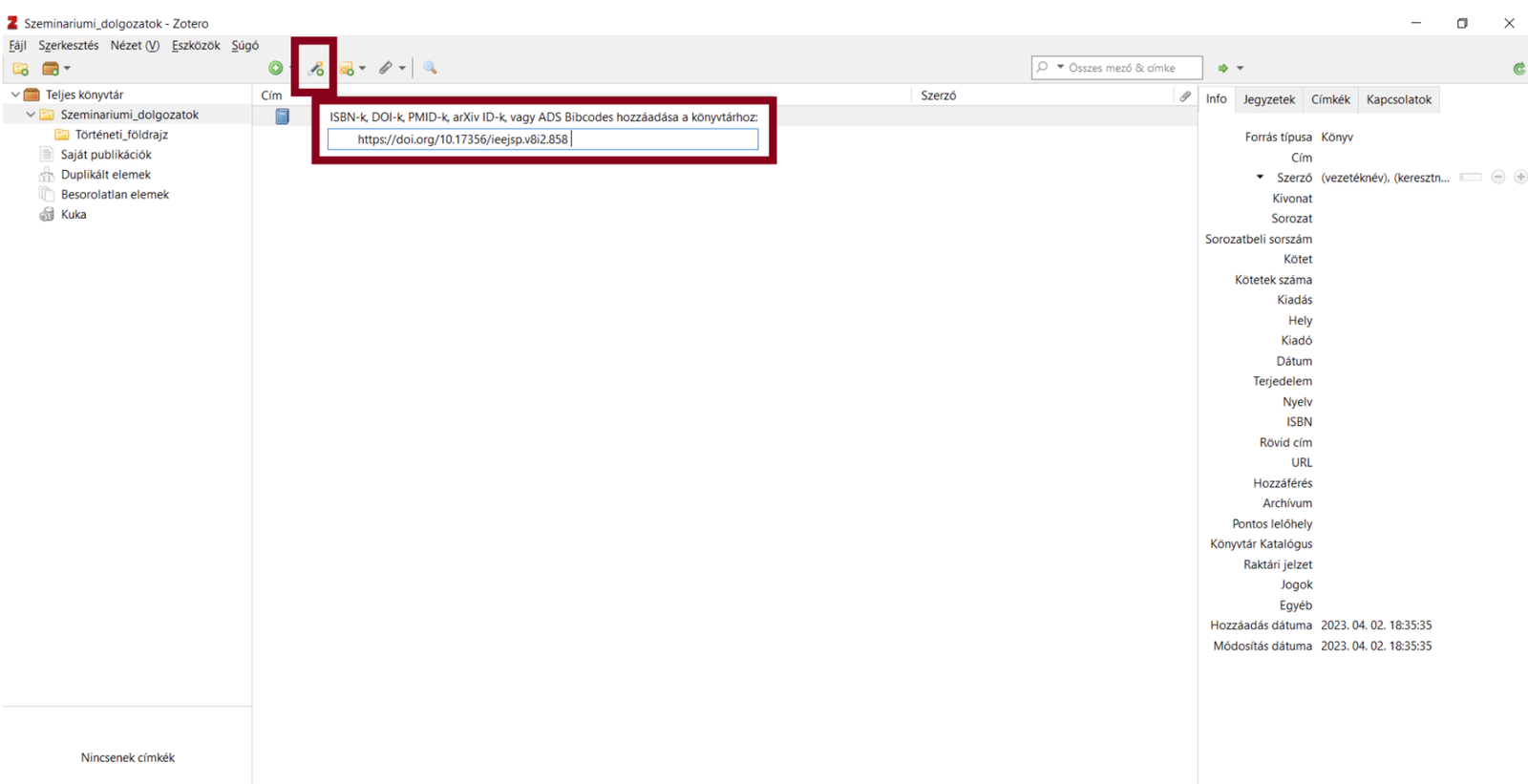Select the Történeti_földrajz subcollection
This screenshot has height=784, width=1528.
pos(121,135)
